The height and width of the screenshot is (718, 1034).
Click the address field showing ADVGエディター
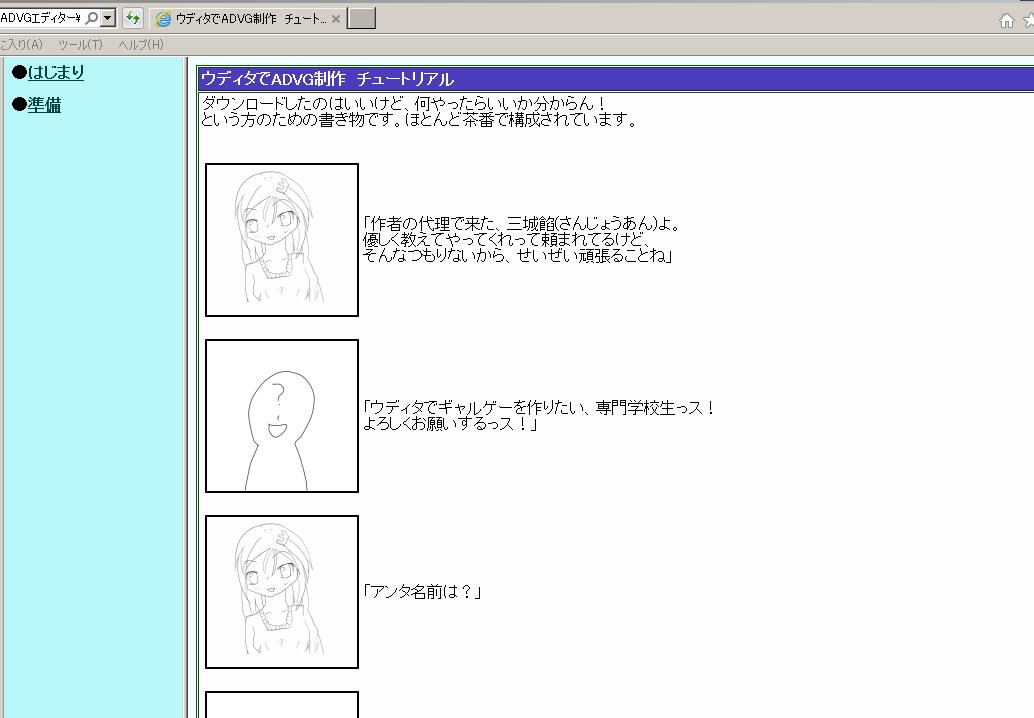pos(41,18)
